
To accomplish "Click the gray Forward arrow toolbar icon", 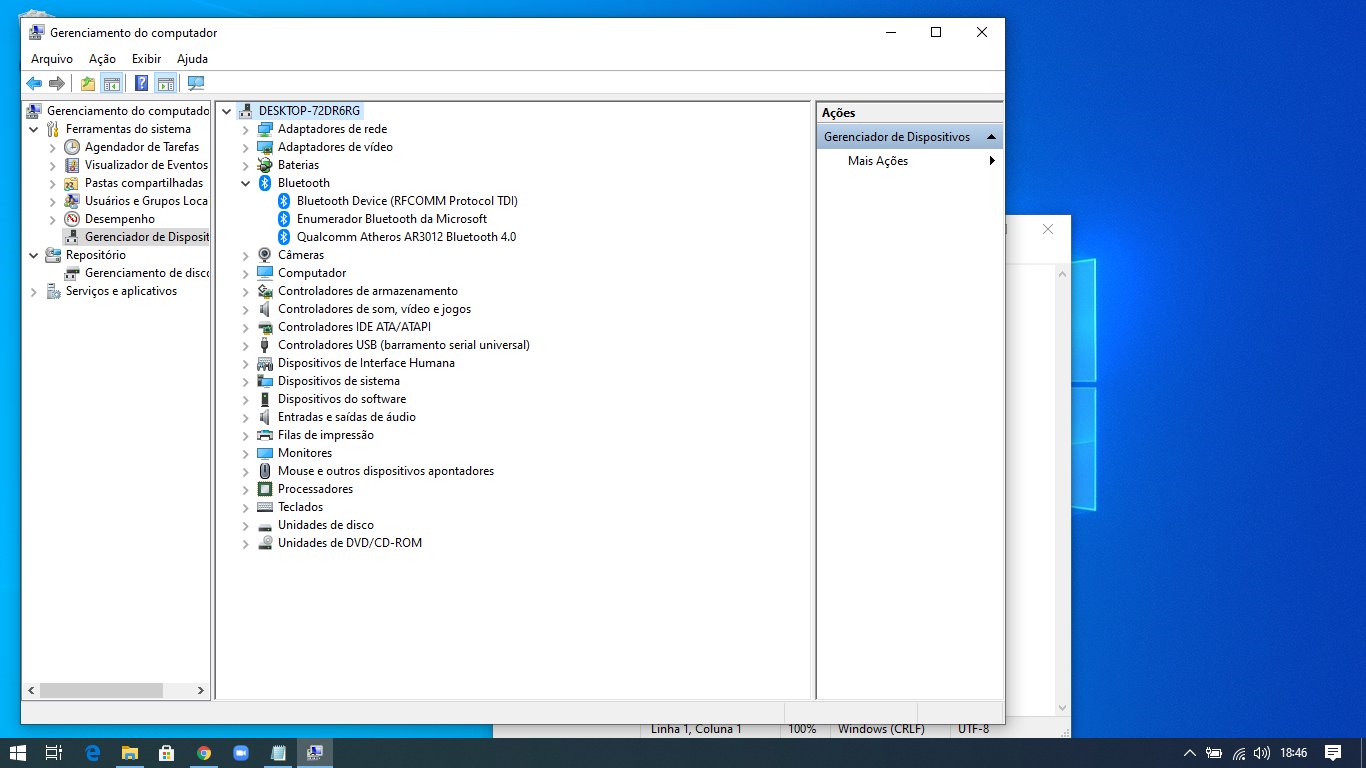I will coord(57,84).
